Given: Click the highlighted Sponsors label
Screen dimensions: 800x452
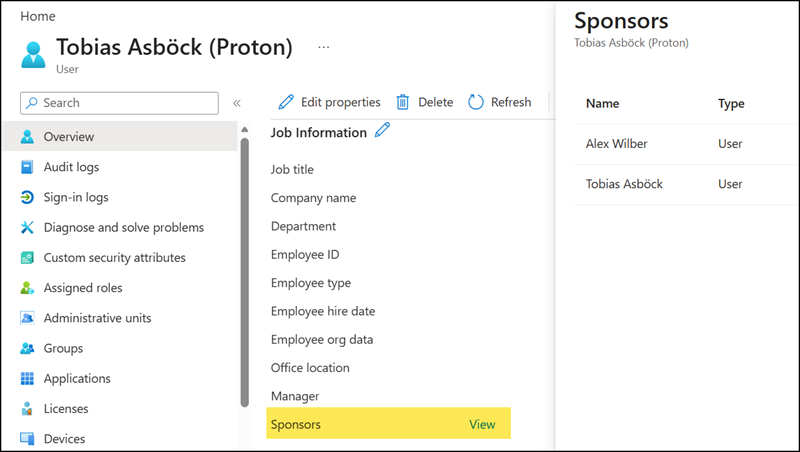Looking at the screenshot, I should pyautogui.click(x=296, y=424).
